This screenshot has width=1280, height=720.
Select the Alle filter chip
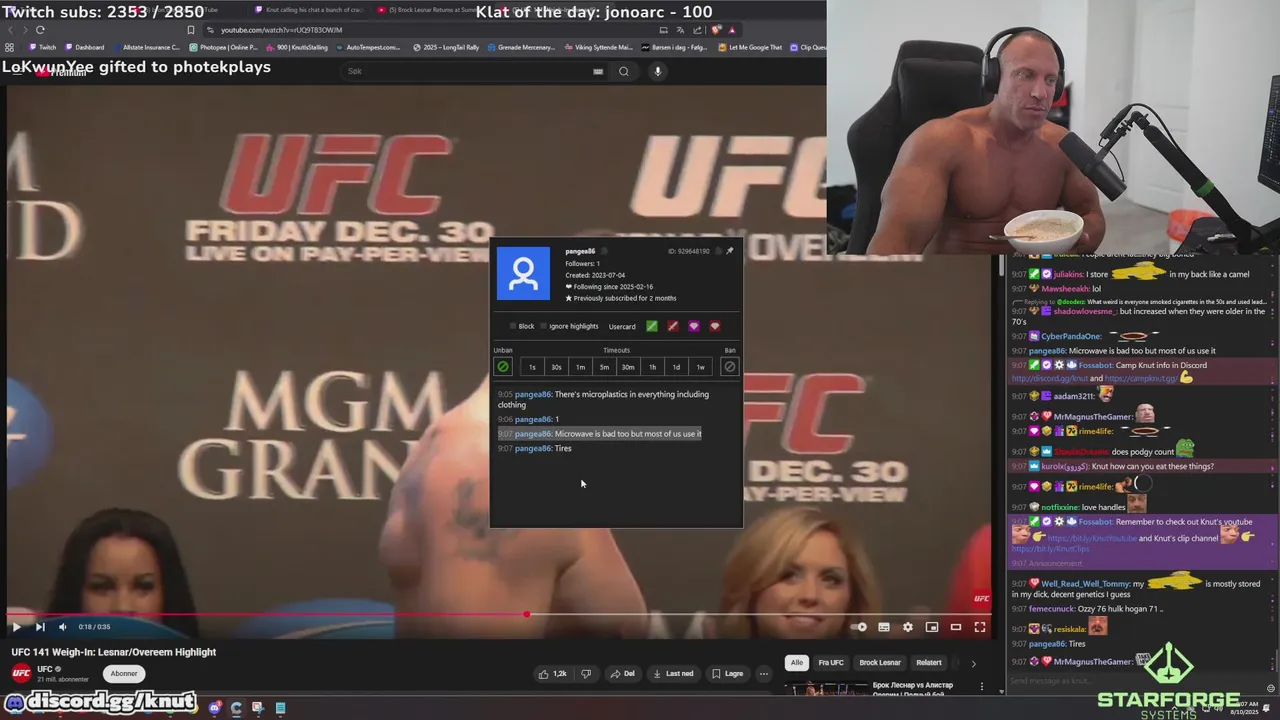click(x=797, y=663)
